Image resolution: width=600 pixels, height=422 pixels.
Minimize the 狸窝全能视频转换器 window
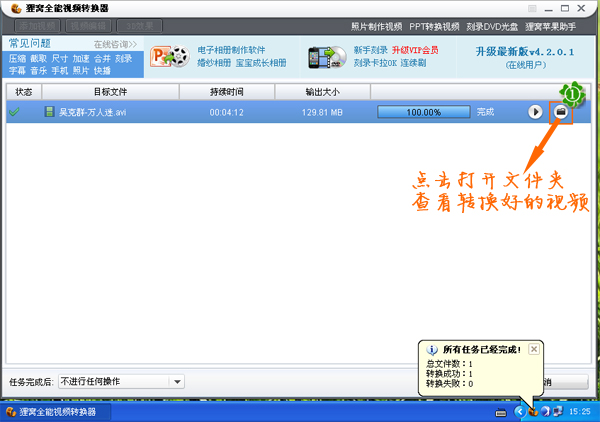click(549, 8)
